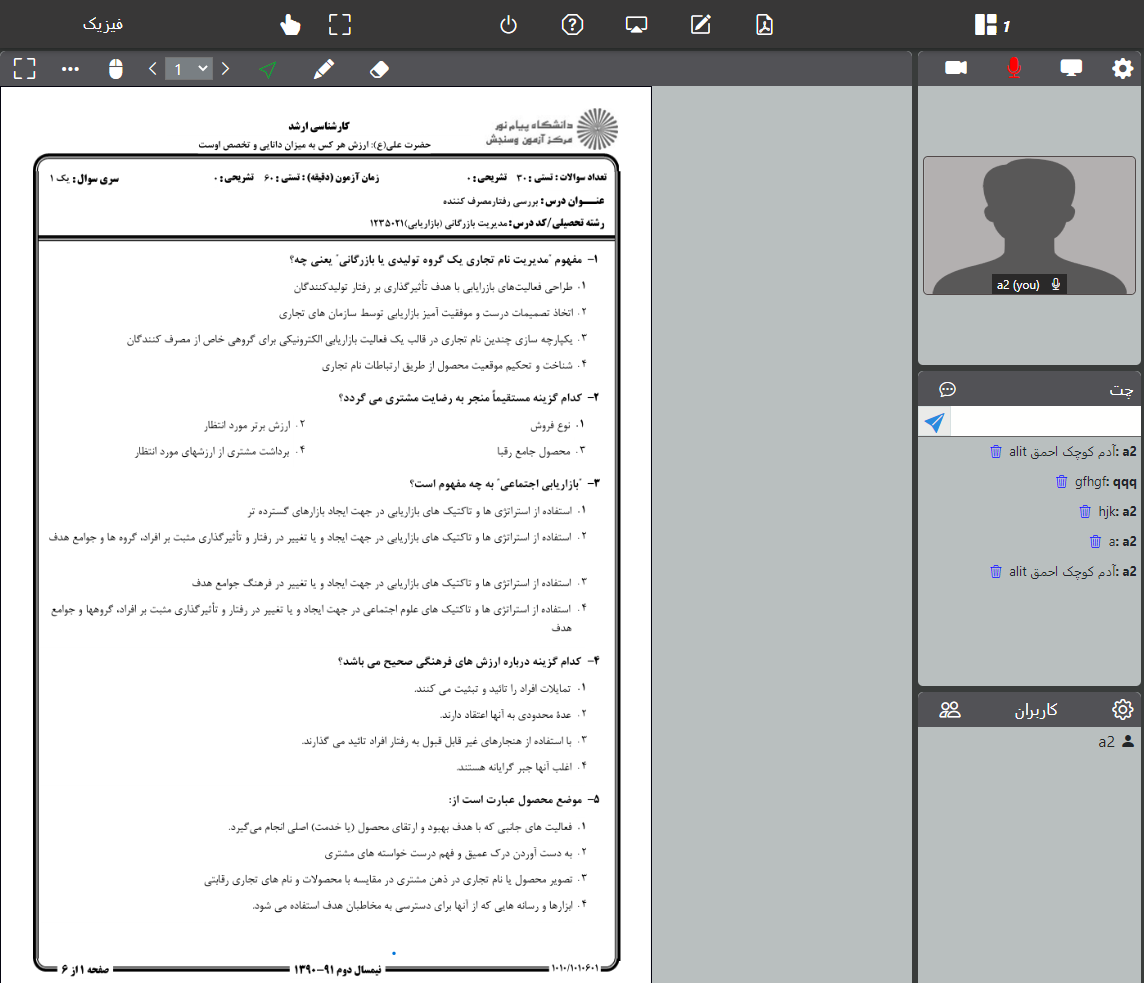The width and height of the screenshot is (1144, 983).
Task: Send the chat message with paper plane
Action: [x=934, y=423]
